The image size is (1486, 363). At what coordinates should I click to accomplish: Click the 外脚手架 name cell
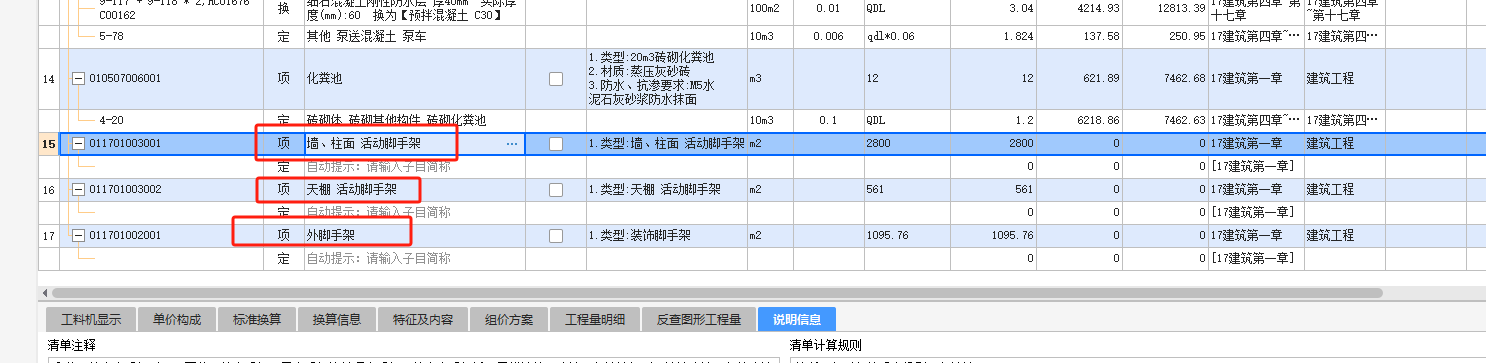tap(414, 235)
